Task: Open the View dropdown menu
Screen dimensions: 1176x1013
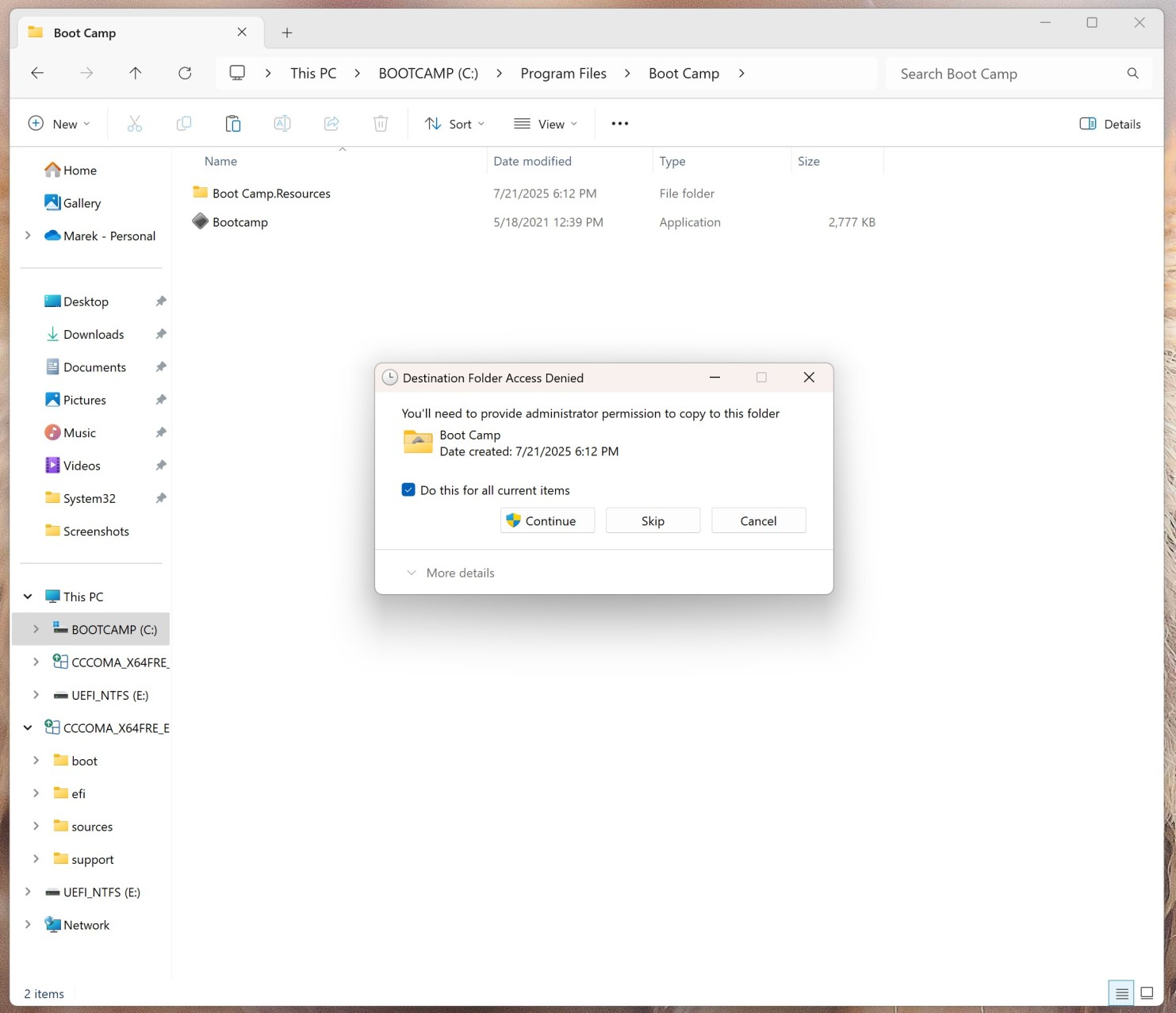Action: tap(546, 124)
